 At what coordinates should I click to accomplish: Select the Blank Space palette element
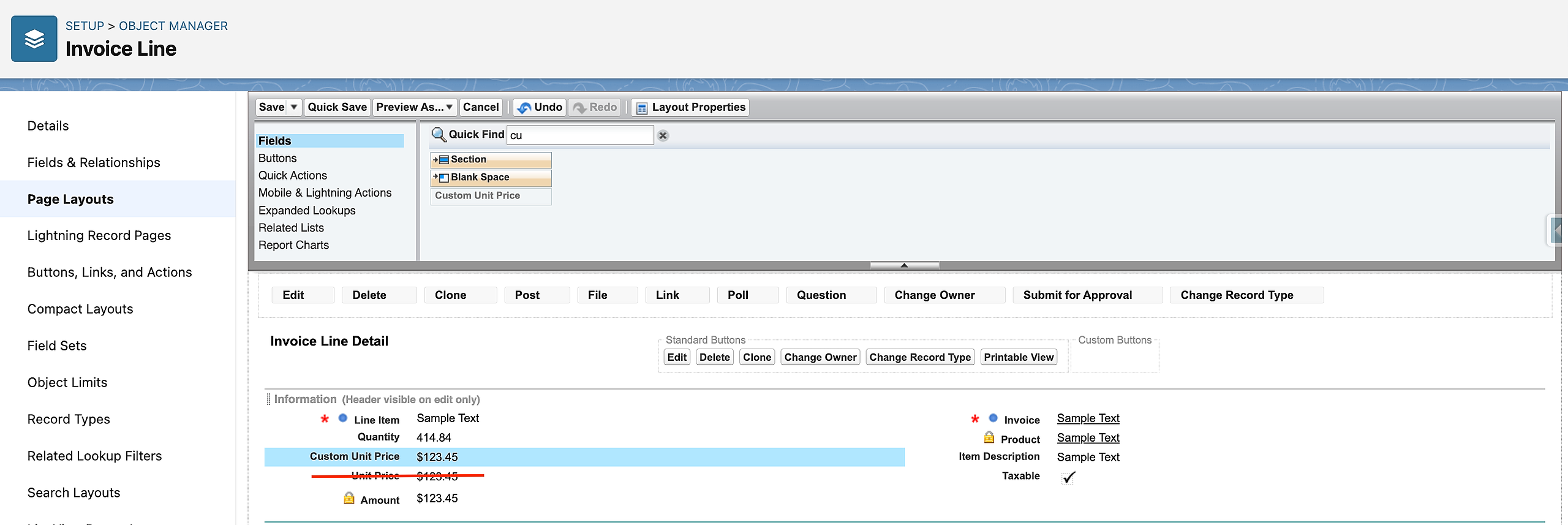pyautogui.click(x=491, y=178)
